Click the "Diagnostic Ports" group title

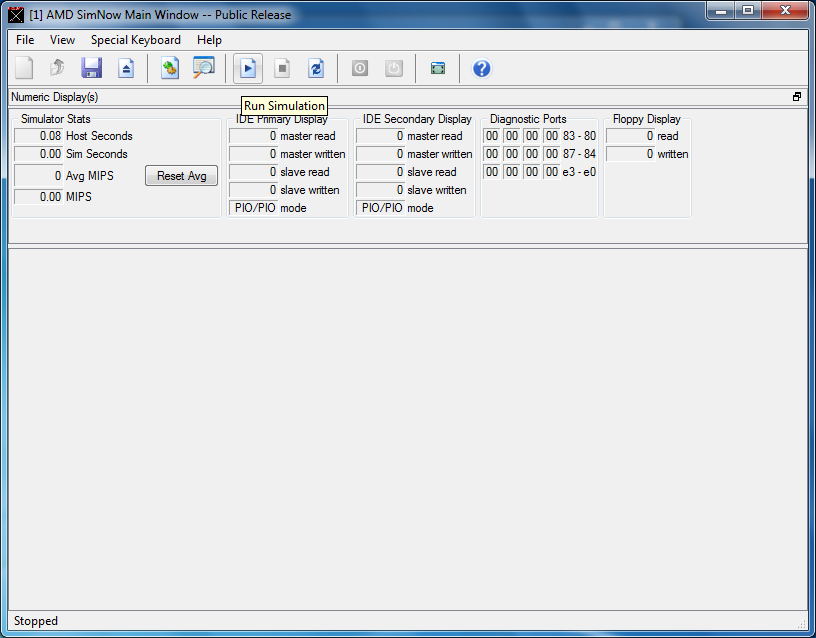coord(528,119)
